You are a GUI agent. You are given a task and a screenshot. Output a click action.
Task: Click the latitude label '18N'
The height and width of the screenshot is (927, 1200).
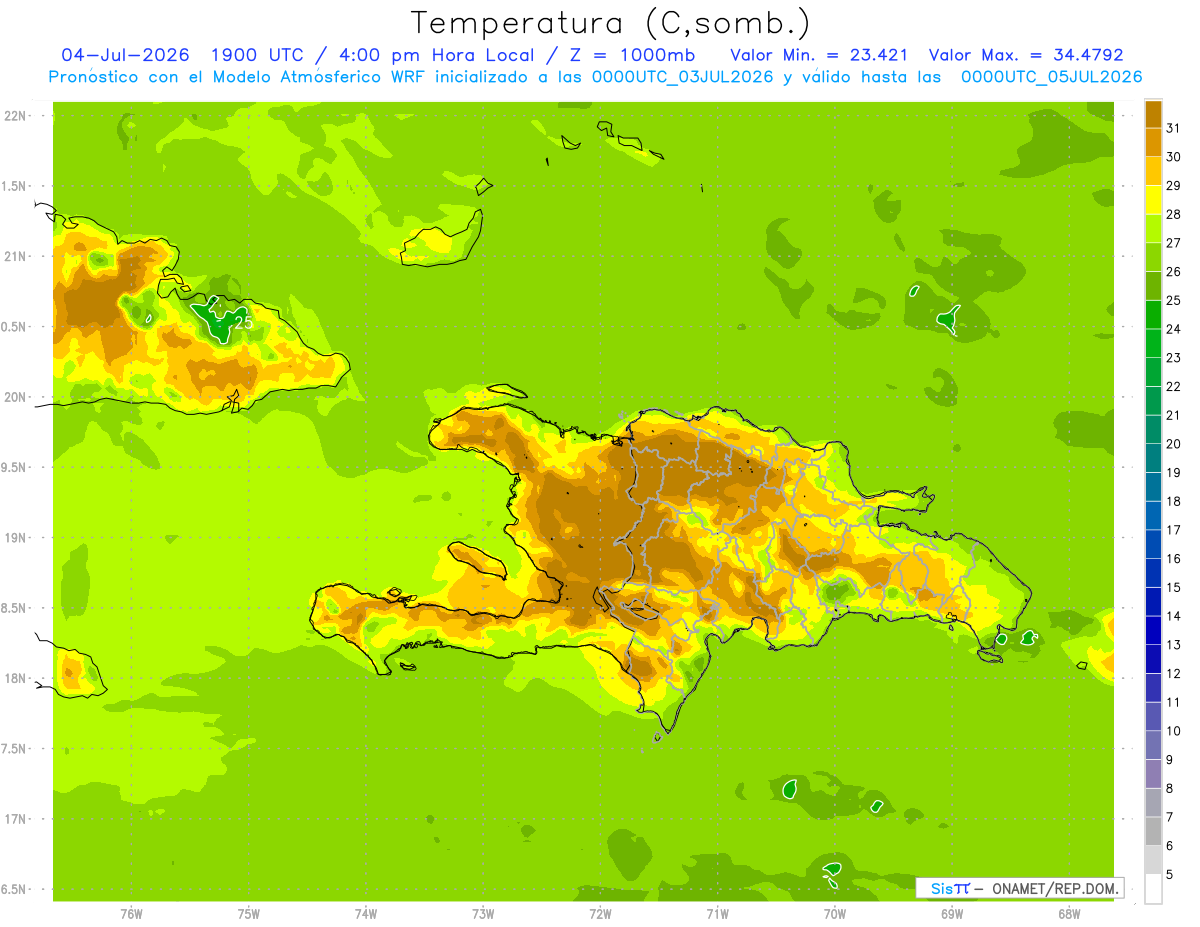pyautogui.click(x=14, y=679)
